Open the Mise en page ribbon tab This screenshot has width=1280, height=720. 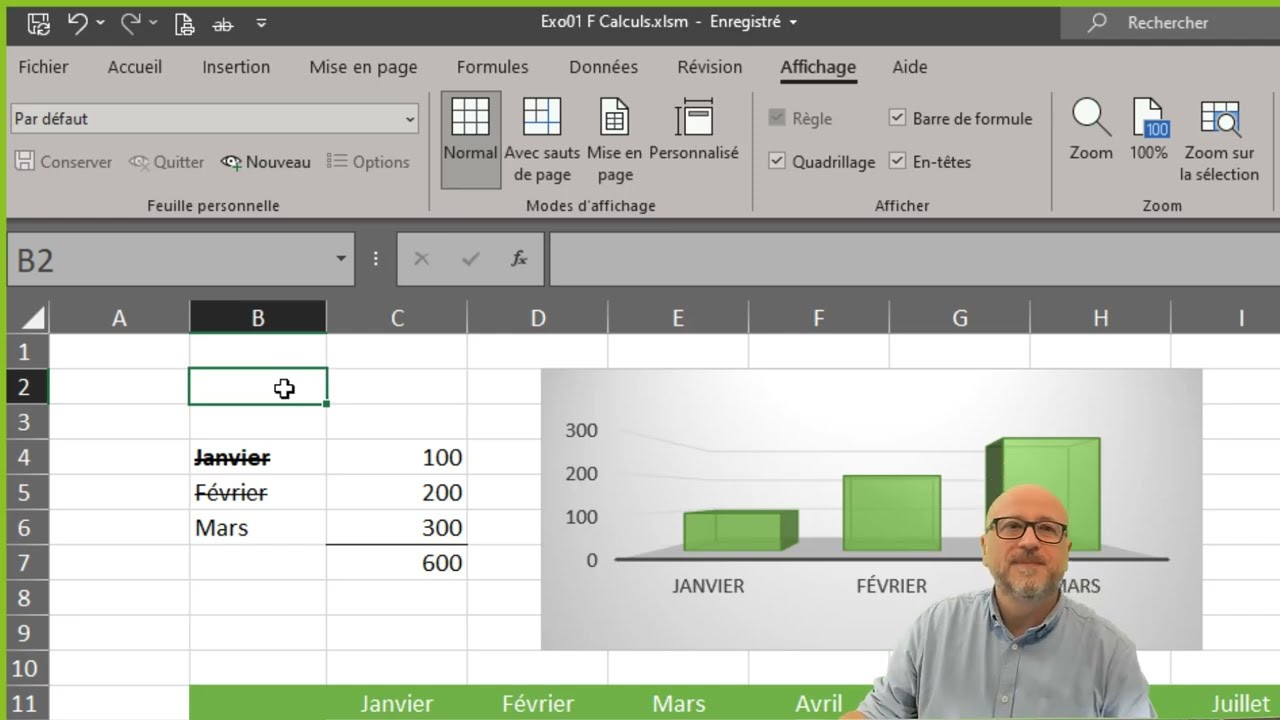[x=363, y=67]
